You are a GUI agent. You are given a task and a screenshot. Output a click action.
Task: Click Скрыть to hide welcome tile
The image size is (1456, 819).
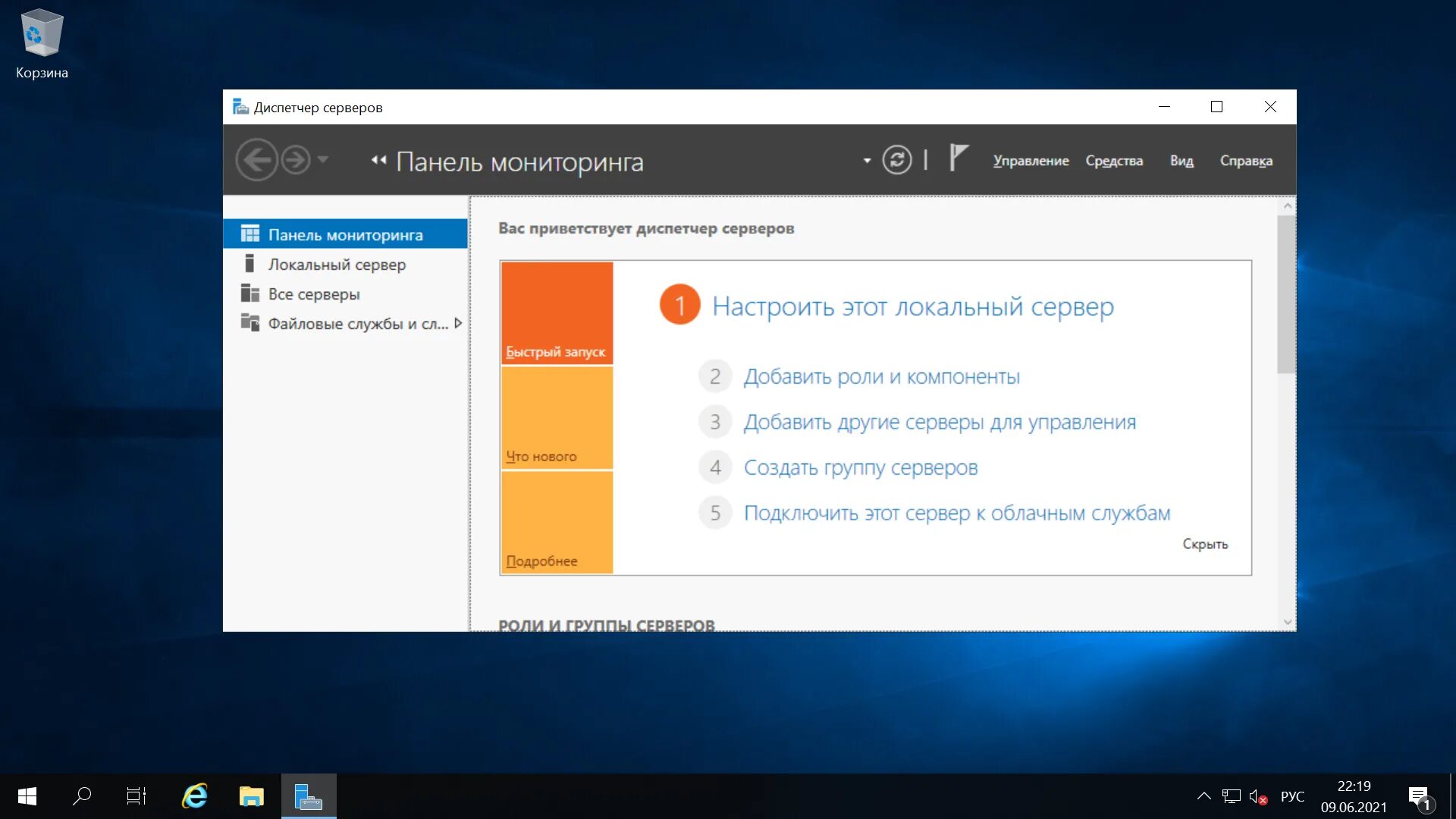(x=1204, y=544)
